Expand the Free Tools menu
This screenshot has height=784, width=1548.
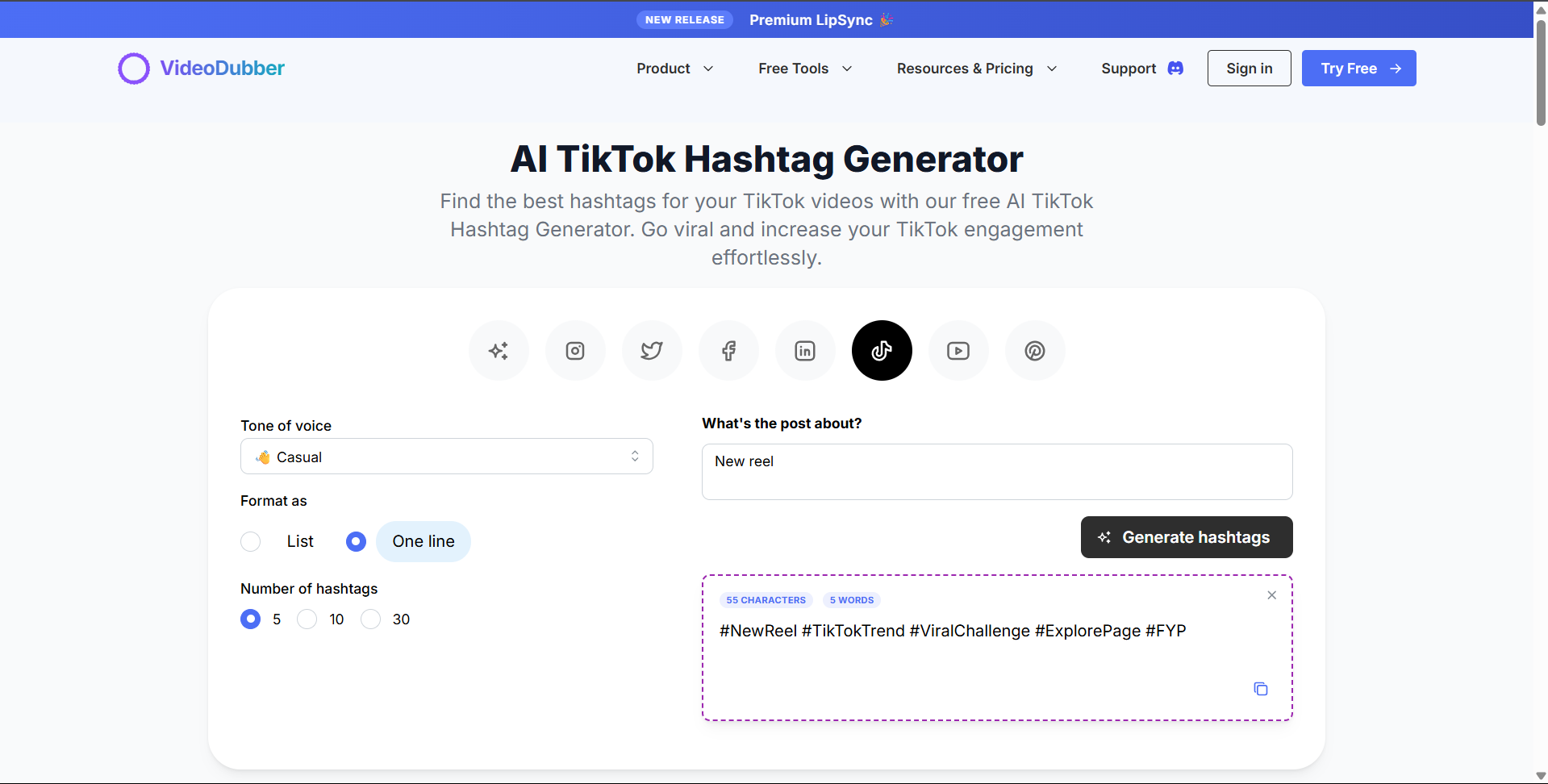(805, 69)
